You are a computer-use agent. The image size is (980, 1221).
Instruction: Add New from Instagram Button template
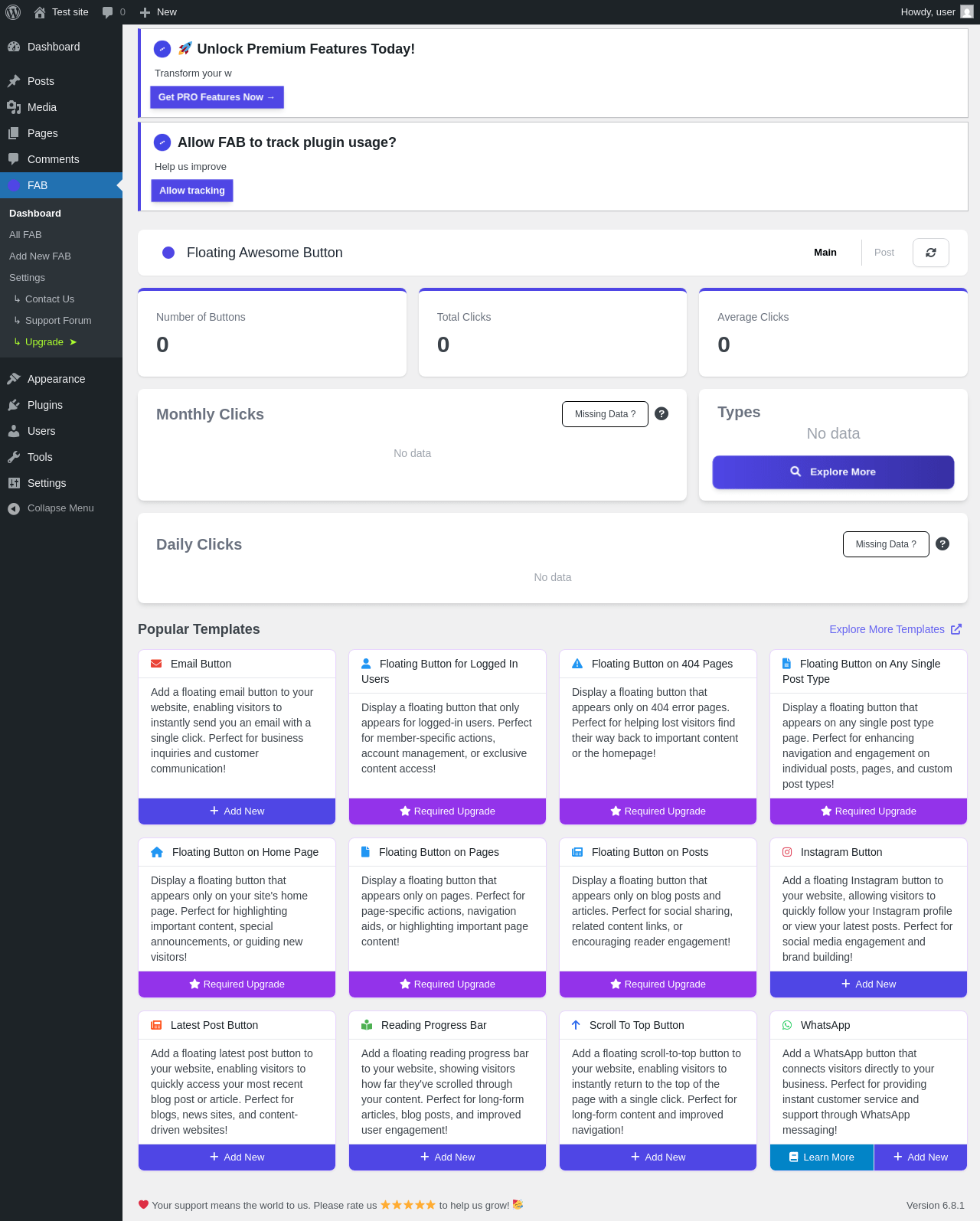(x=868, y=984)
